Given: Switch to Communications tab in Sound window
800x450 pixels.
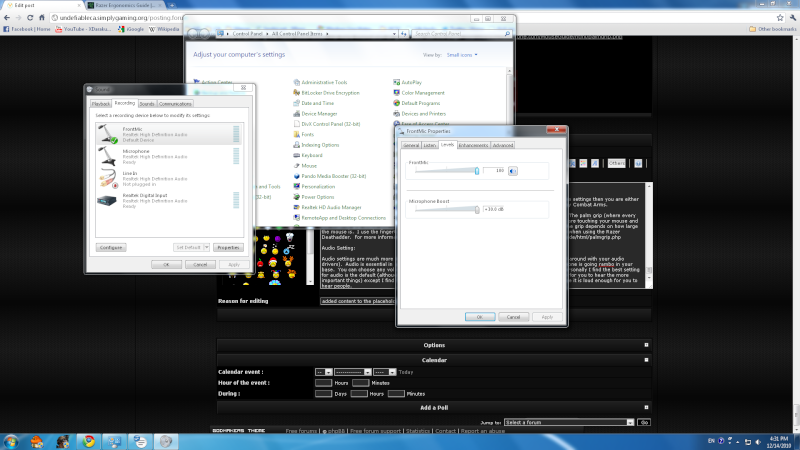Looking at the screenshot, I should (x=175, y=104).
